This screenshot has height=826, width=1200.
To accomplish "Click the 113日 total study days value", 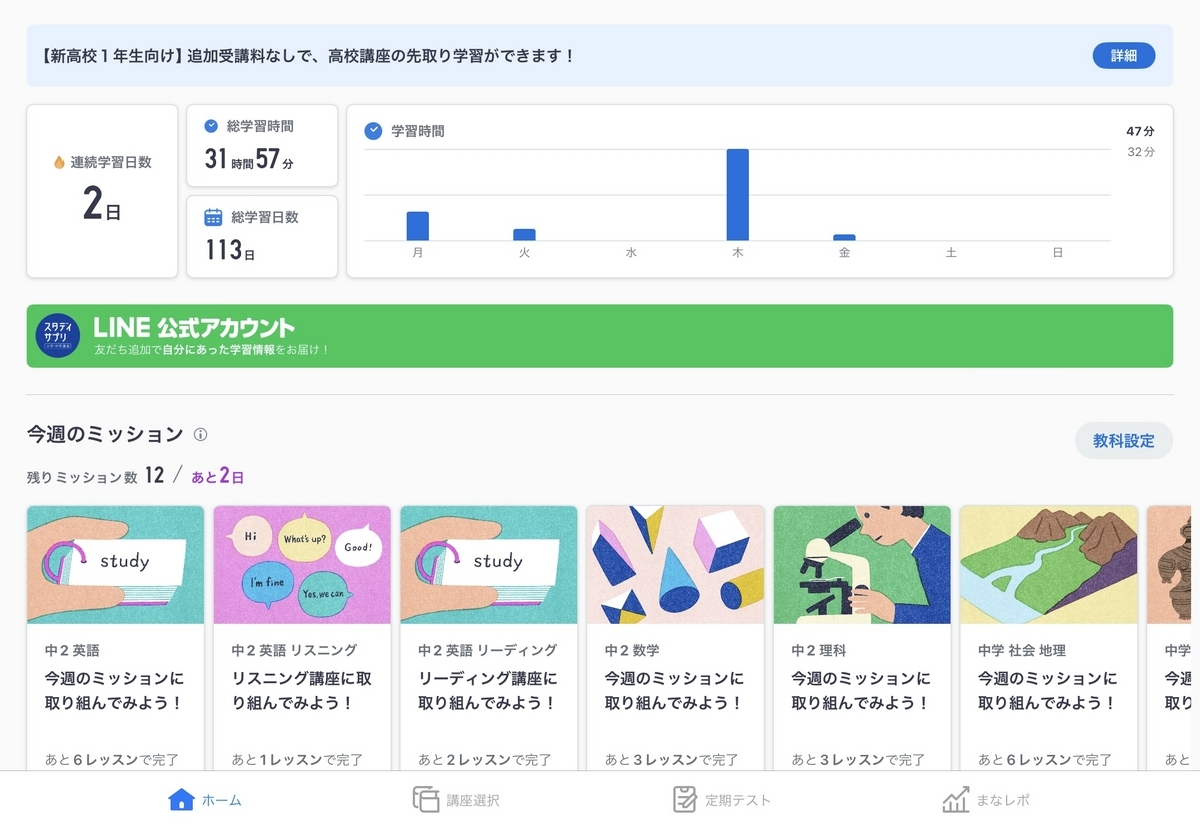I will click(229, 250).
